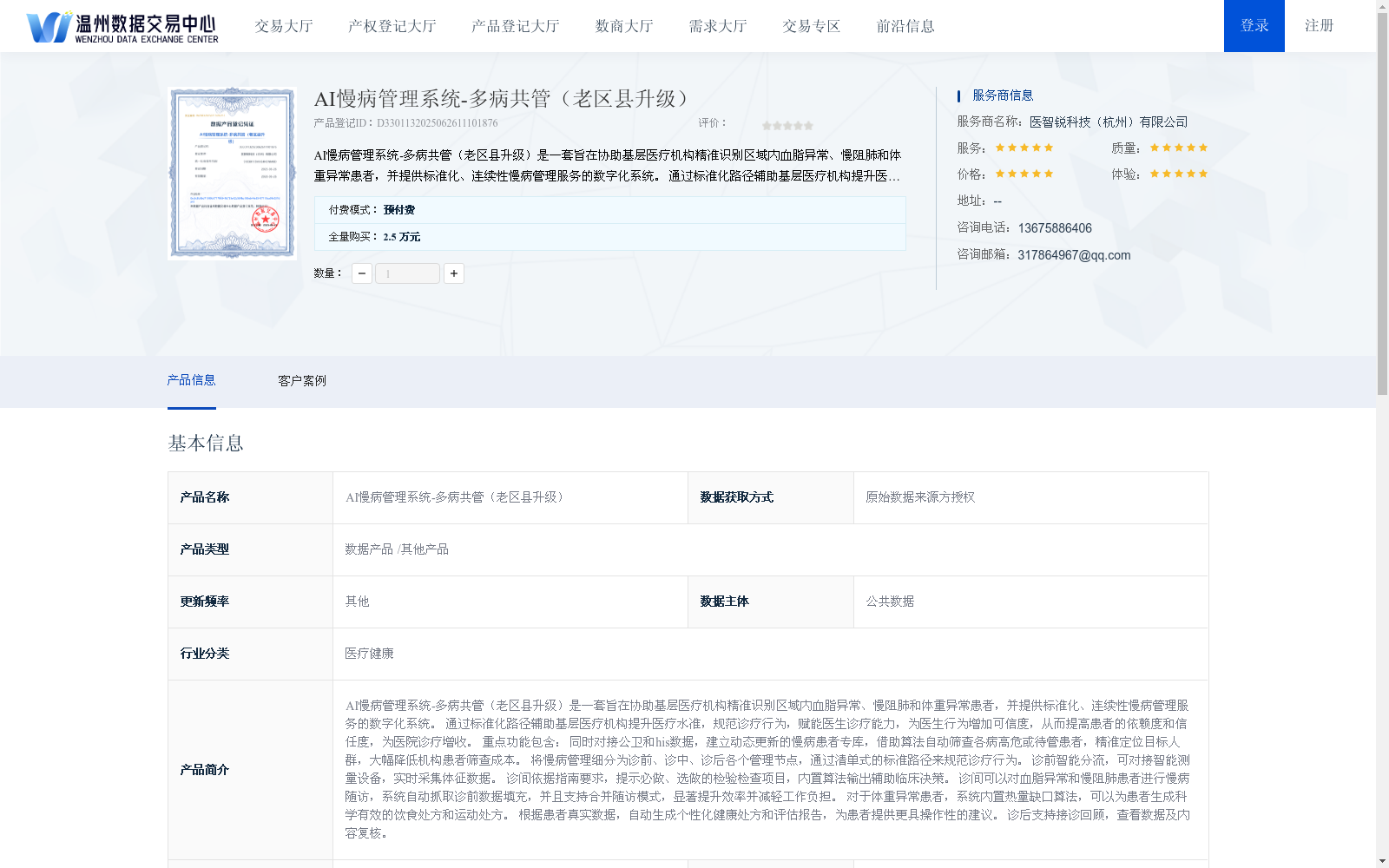This screenshot has width=1389, height=868.
Task: Click the 基本信息 section heading
Action: click(x=206, y=444)
